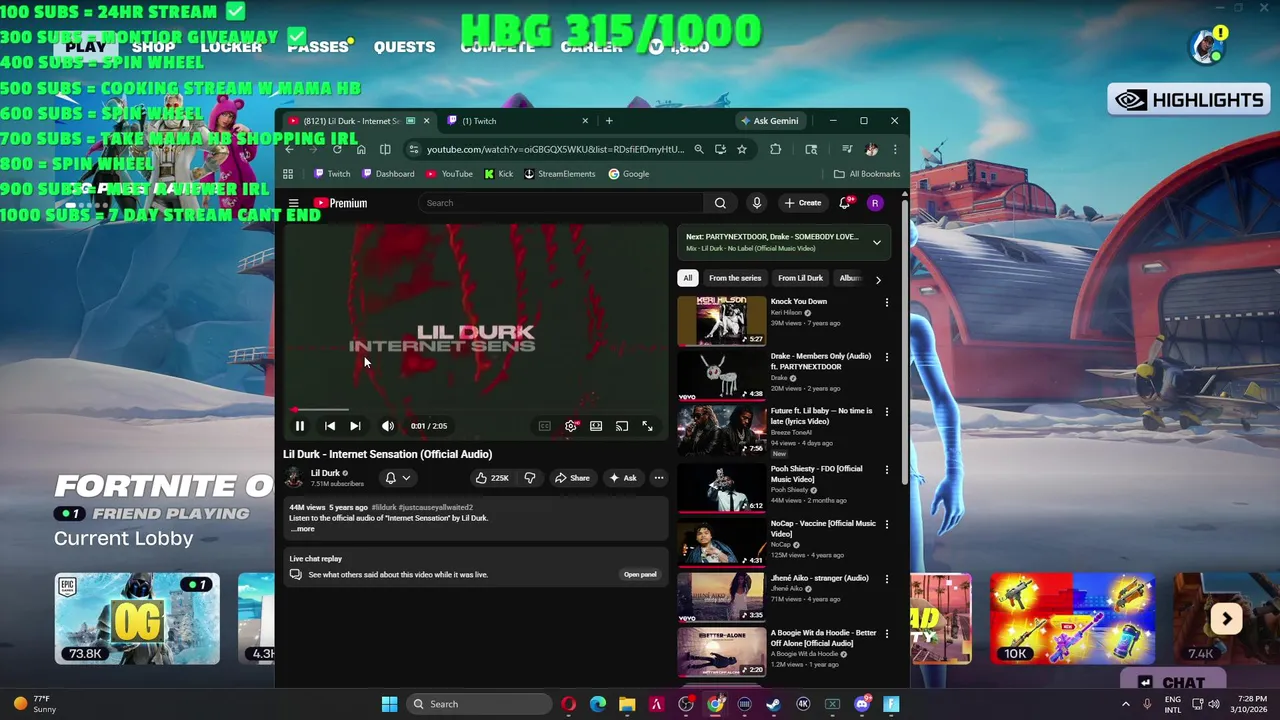Start voice search with the microphone
Image resolution: width=1280 pixels, height=720 pixels.
click(756, 203)
